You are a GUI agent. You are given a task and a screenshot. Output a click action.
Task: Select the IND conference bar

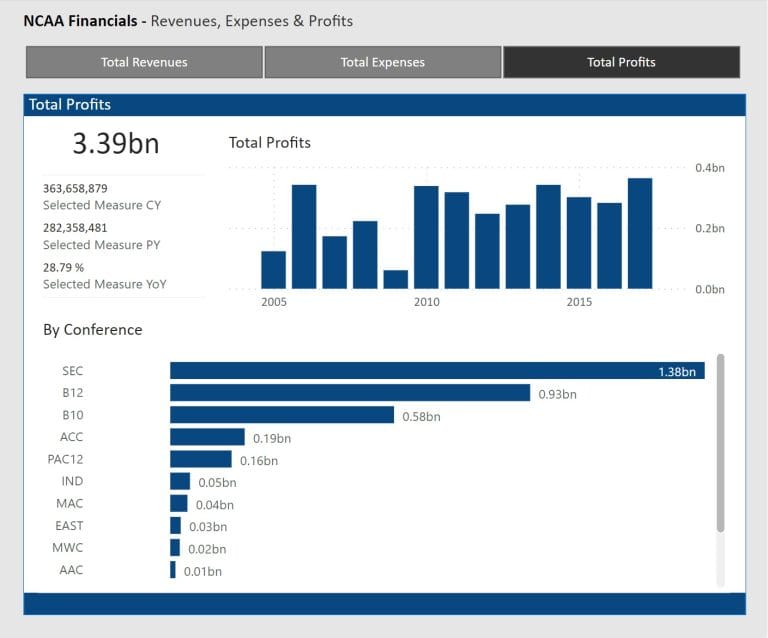click(180, 482)
